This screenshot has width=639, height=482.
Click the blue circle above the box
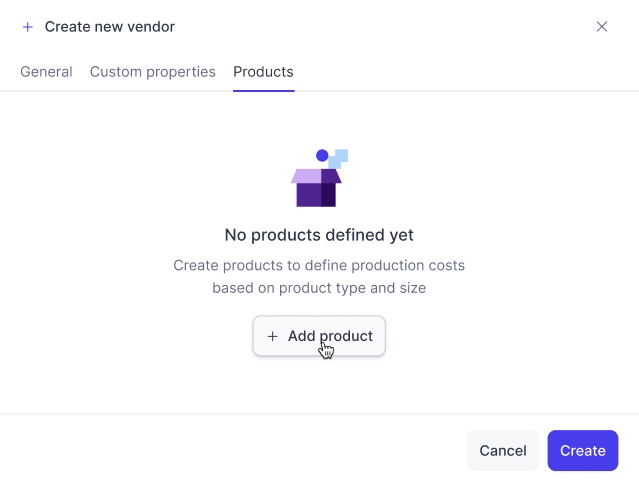point(322,155)
